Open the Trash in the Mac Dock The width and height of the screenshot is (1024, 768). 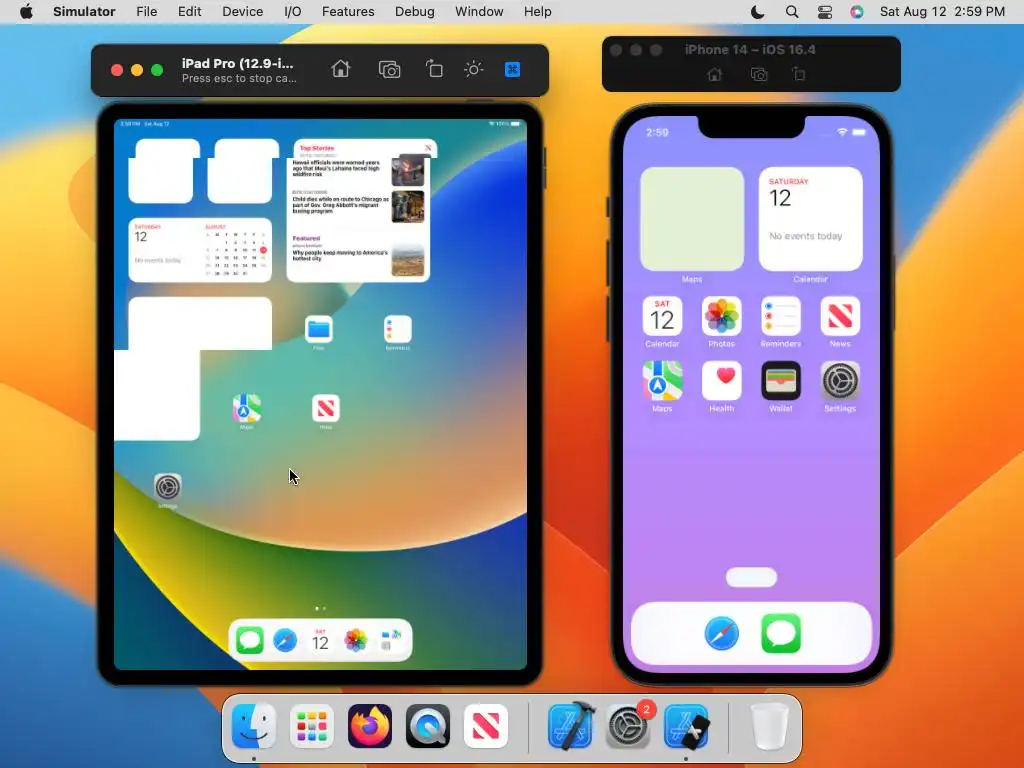pyautogui.click(x=769, y=726)
